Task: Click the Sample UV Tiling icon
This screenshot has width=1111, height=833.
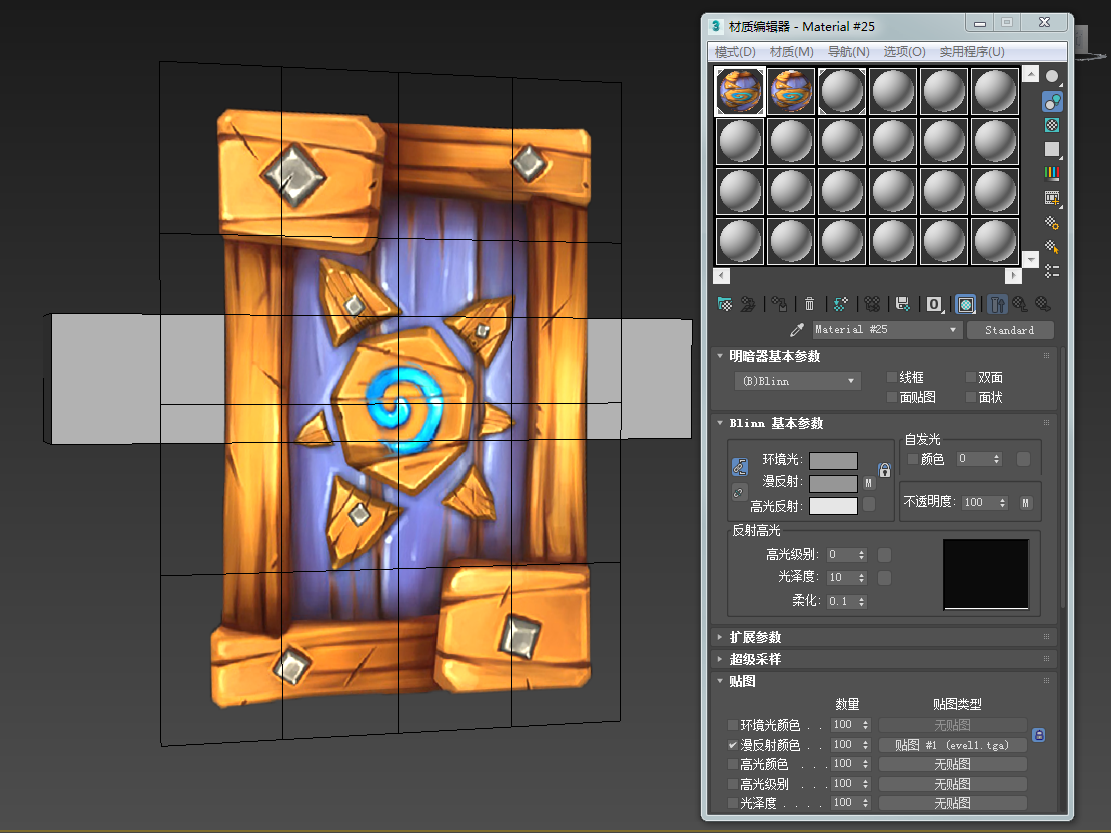Action: tap(1052, 149)
